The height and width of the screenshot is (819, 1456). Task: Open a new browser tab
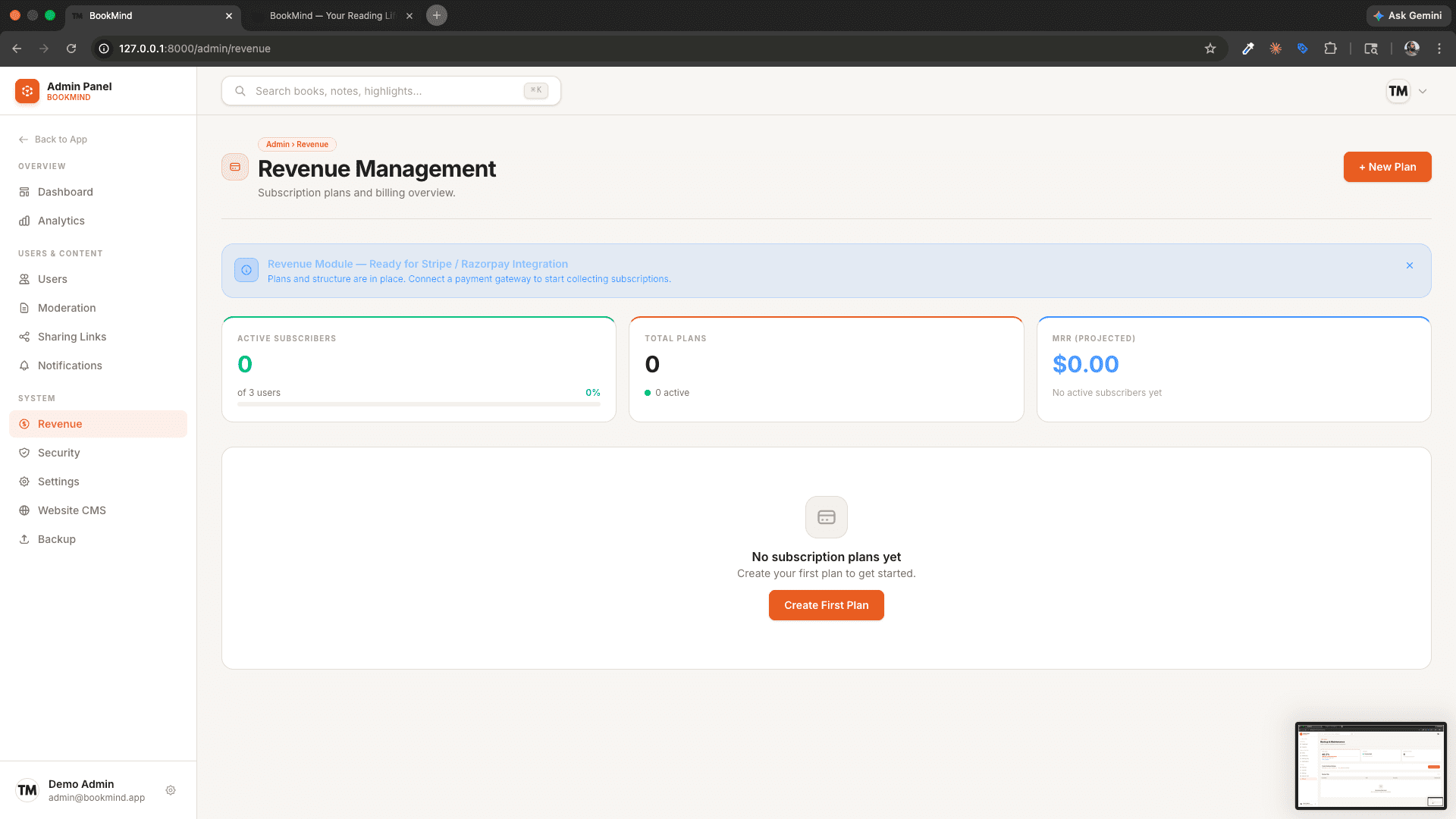(x=437, y=15)
